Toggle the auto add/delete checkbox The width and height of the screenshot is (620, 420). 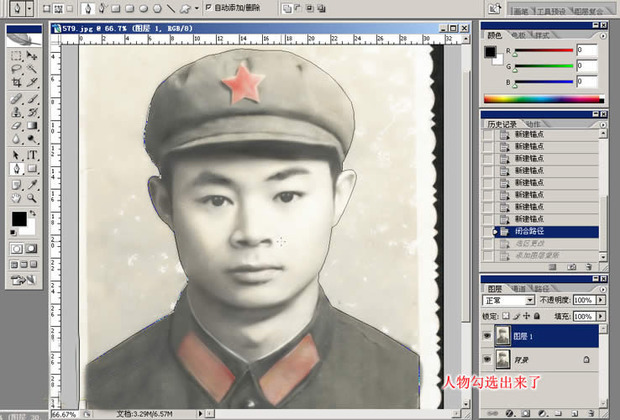[x=209, y=7]
